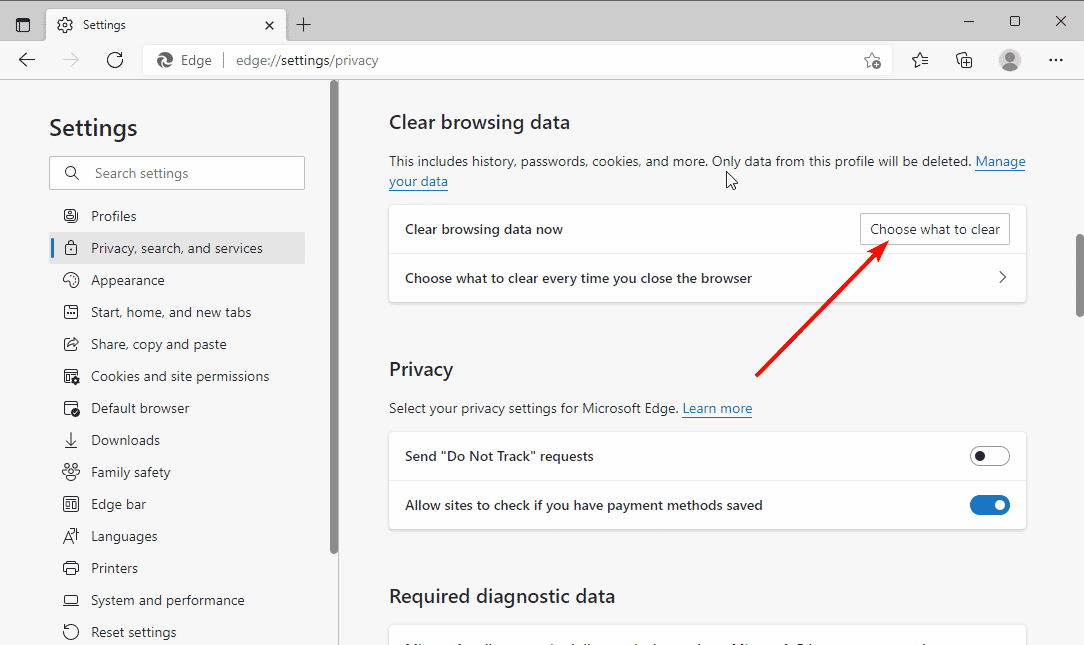The width and height of the screenshot is (1084, 645).
Task: Click the Edge logo in address bar
Action: pos(165,60)
